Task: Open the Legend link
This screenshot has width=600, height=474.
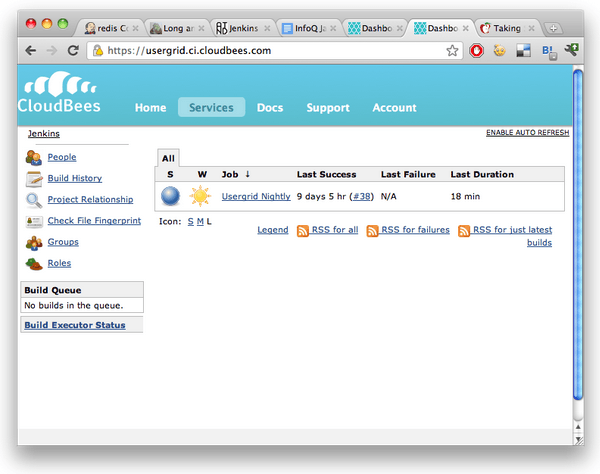Action: tap(273, 230)
